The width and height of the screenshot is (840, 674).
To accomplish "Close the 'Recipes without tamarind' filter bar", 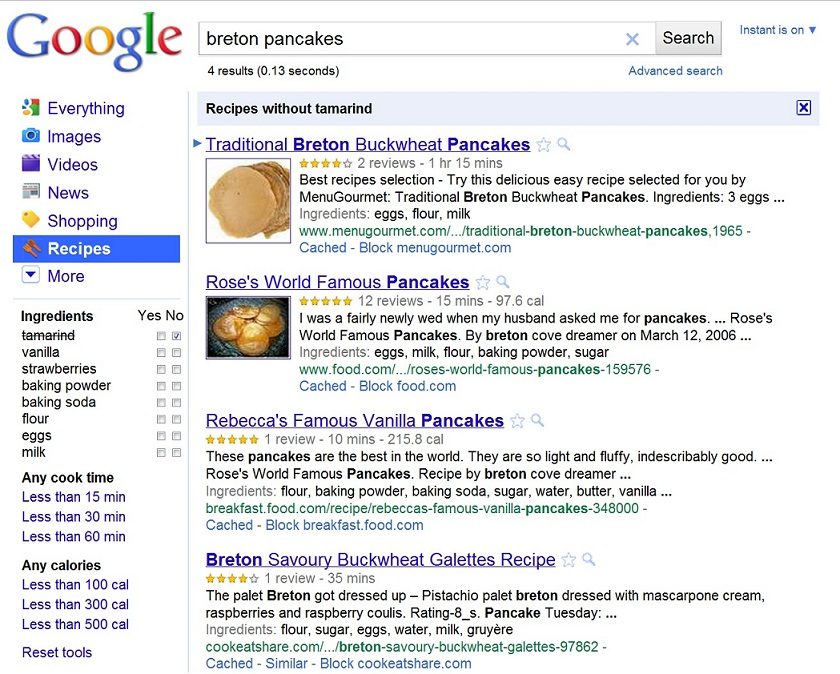I will 803,108.
